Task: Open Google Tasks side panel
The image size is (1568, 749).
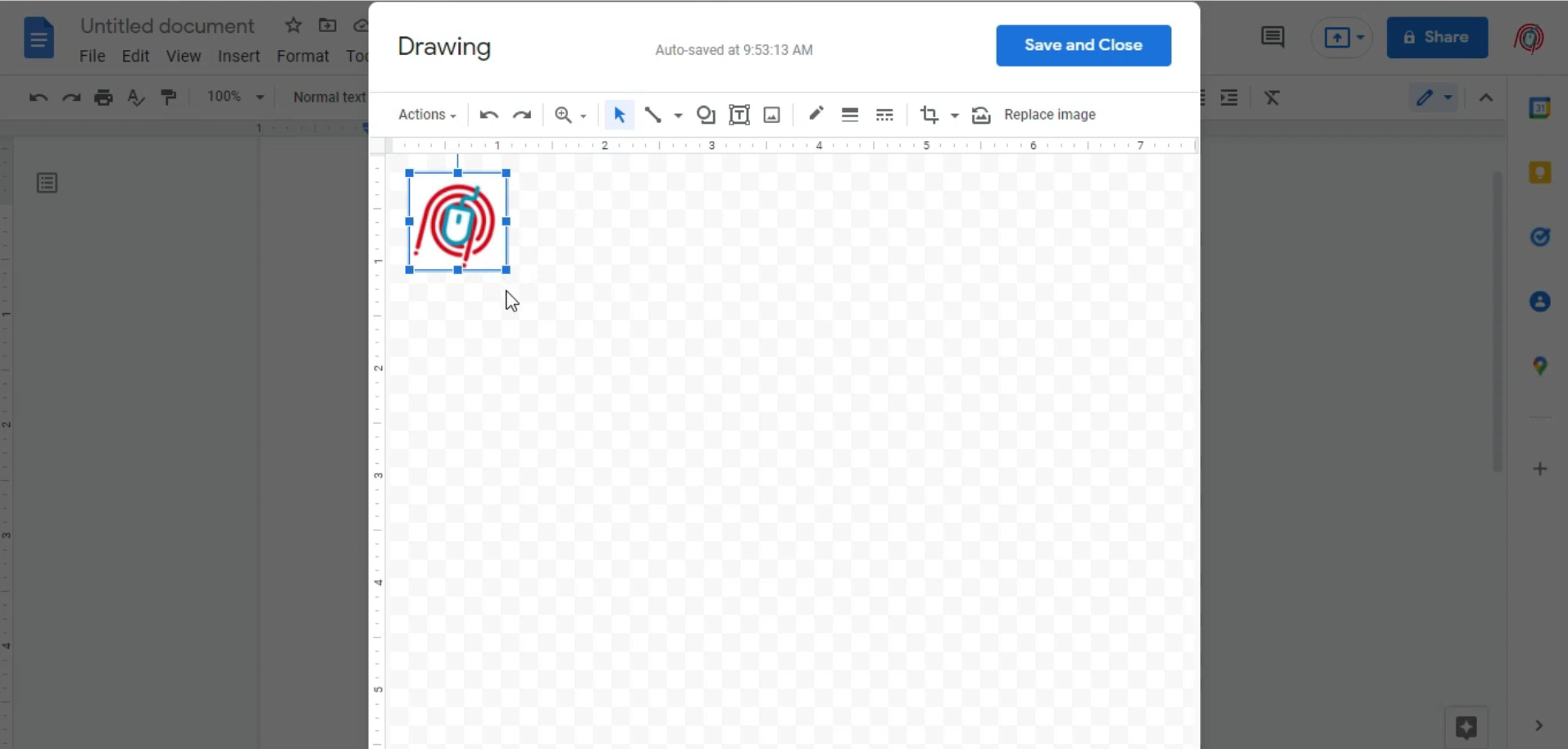Action: [1539, 237]
